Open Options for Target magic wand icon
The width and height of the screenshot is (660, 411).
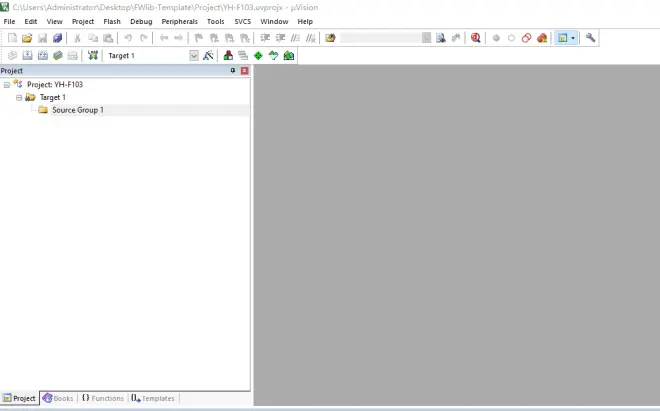(208, 56)
